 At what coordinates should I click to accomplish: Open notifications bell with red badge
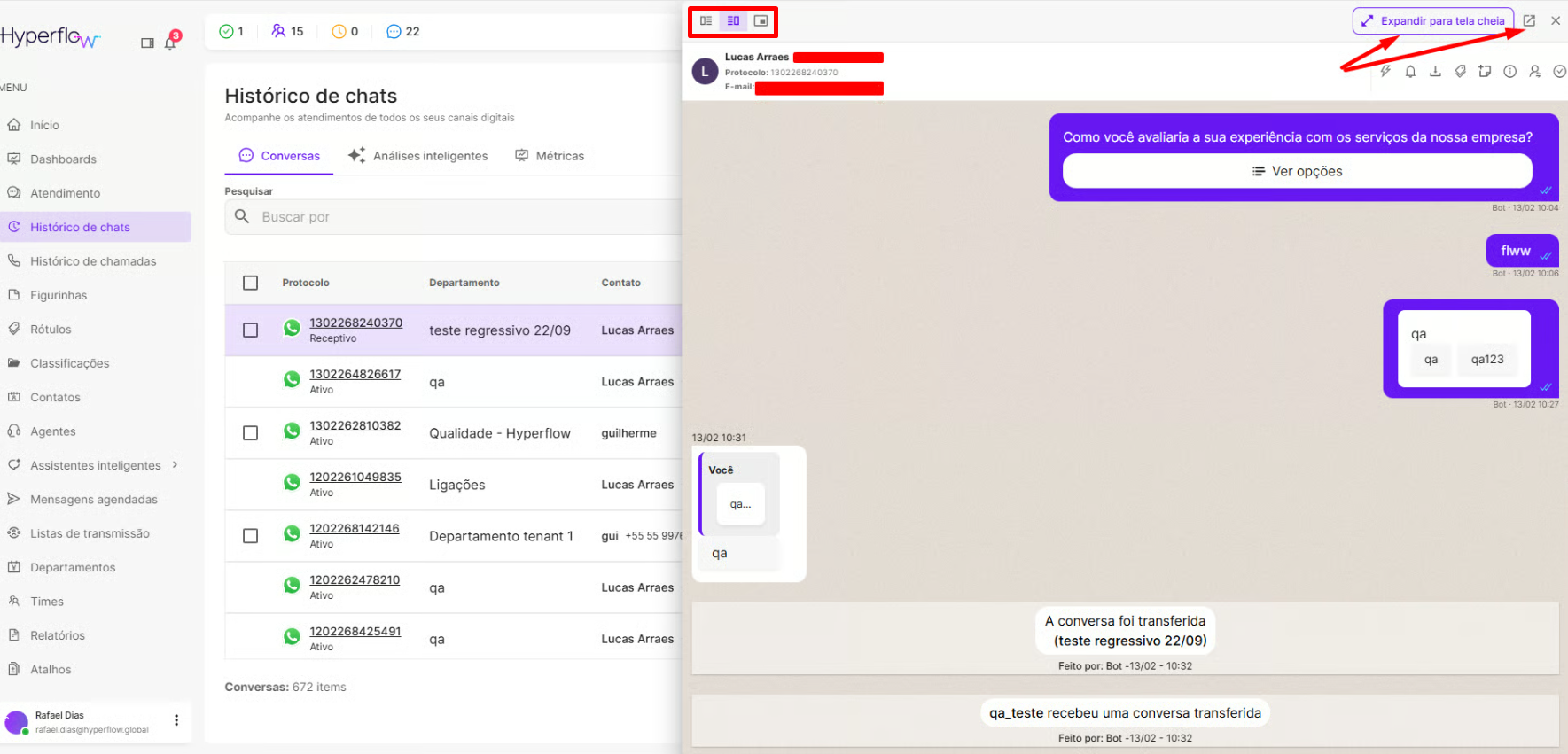(x=170, y=42)
